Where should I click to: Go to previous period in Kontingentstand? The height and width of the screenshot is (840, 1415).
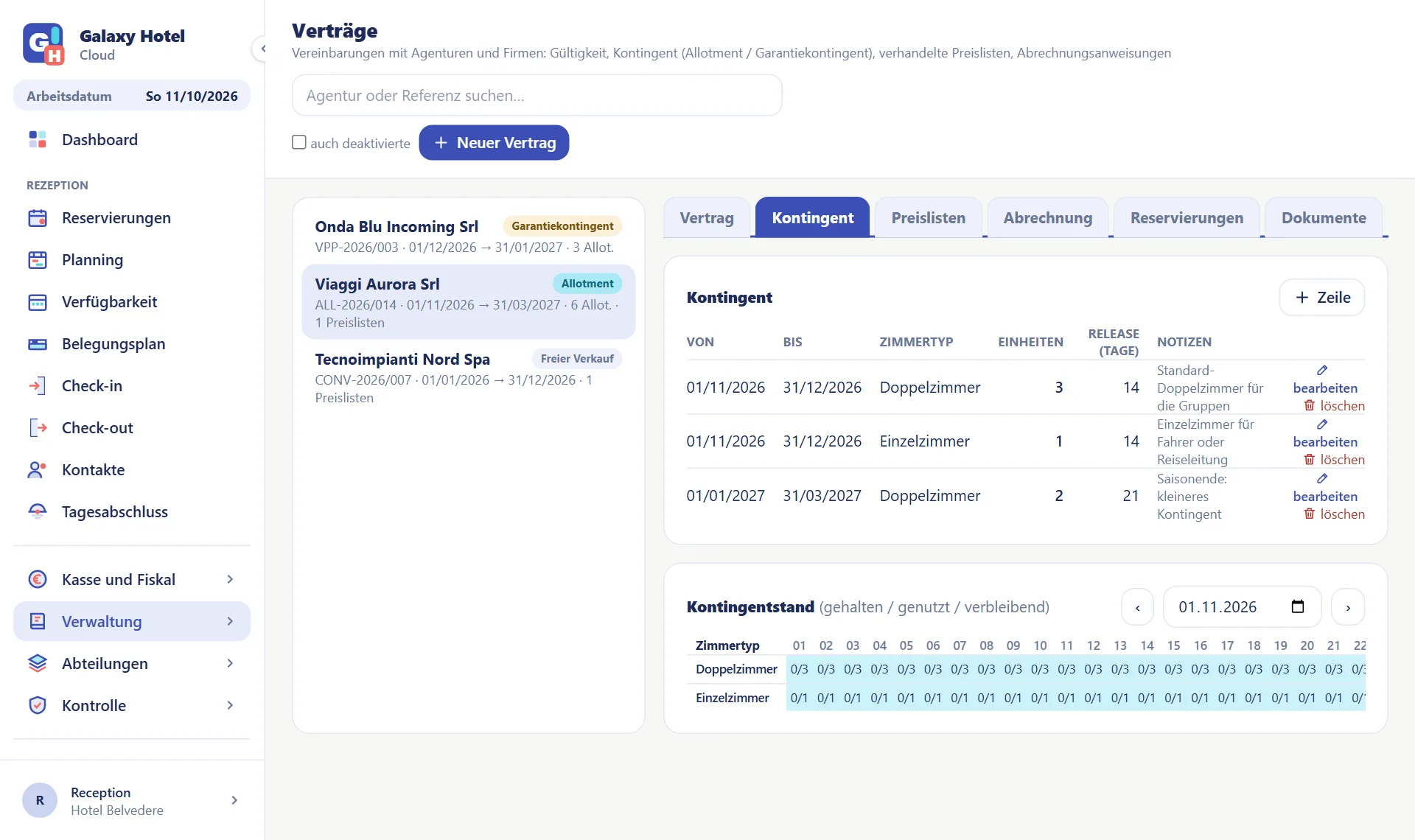pyautogui.click(x=1137, y=607)
